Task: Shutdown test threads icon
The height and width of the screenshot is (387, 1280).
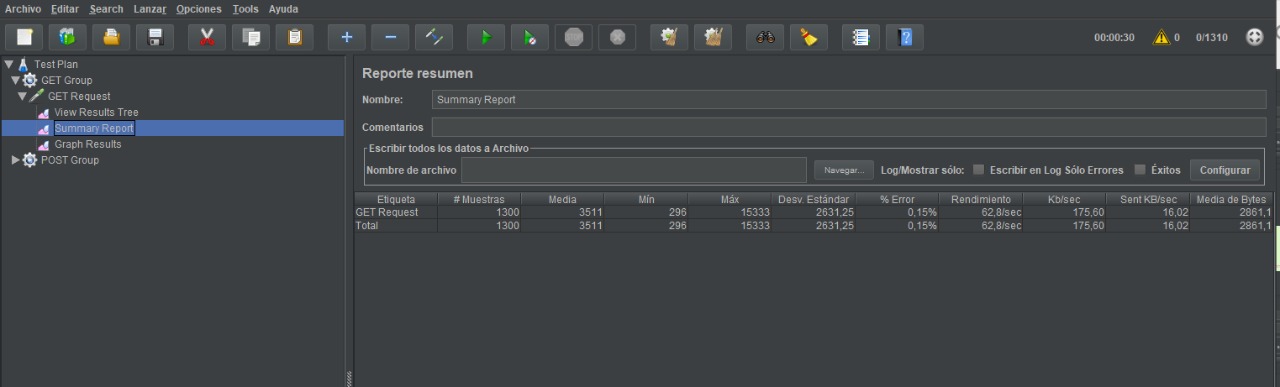Action: click(x=618, y=37)
